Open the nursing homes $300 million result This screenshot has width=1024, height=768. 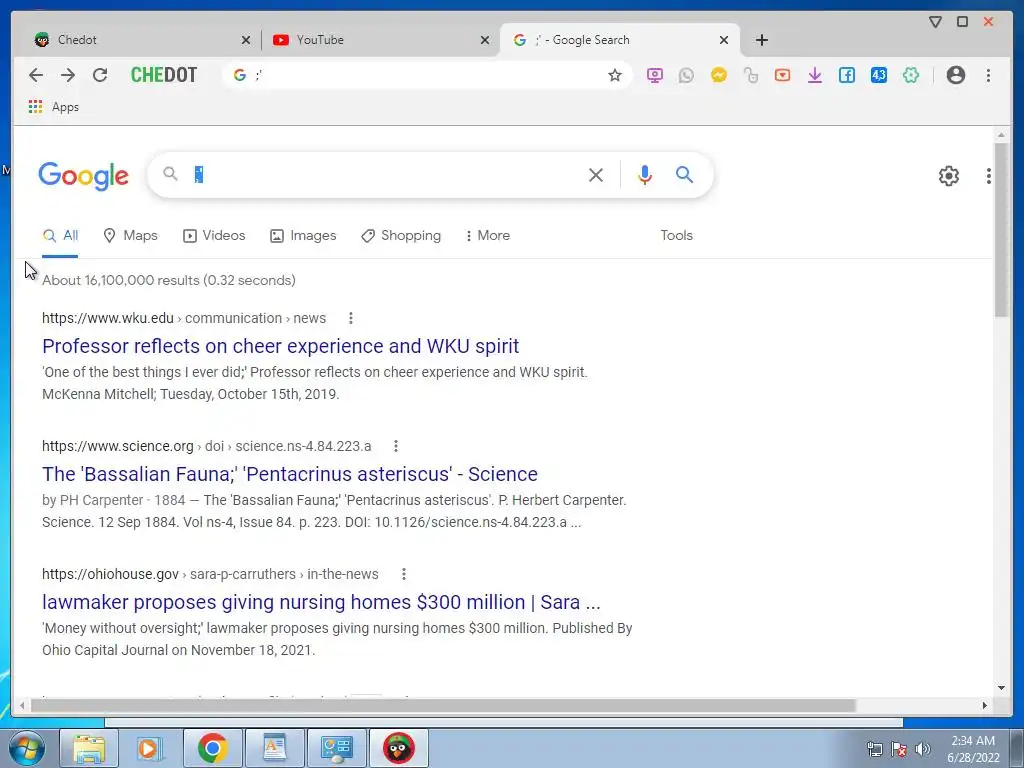coord(321,602)
